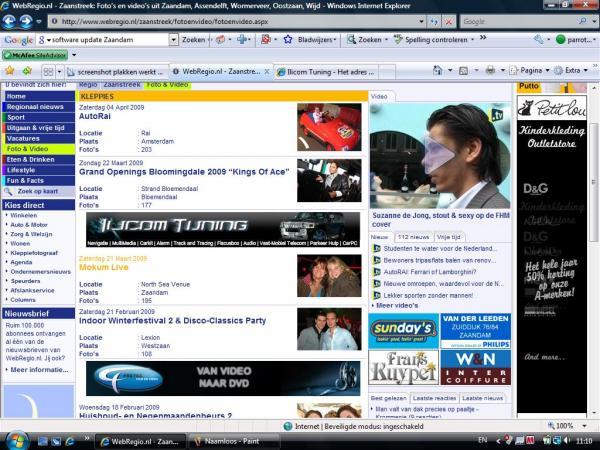Open the Mokum Live album link

104,267
